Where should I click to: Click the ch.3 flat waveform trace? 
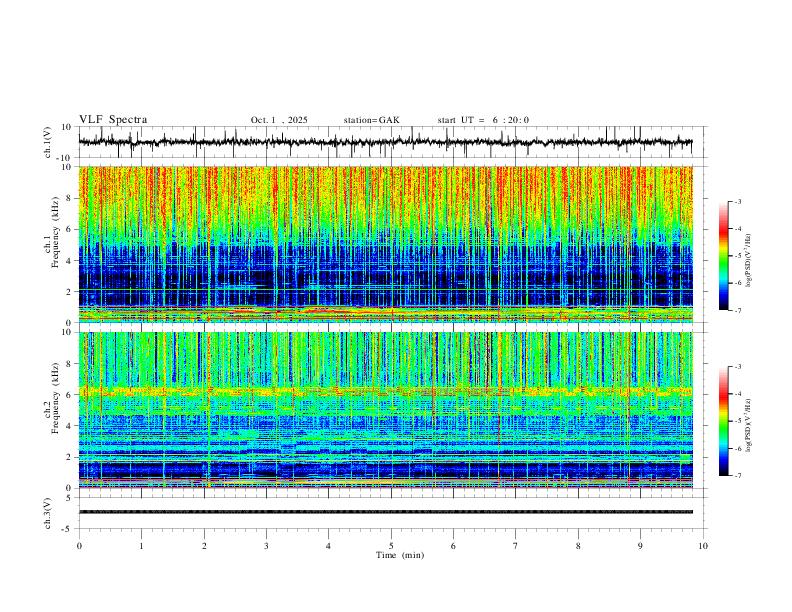(385, 512)
